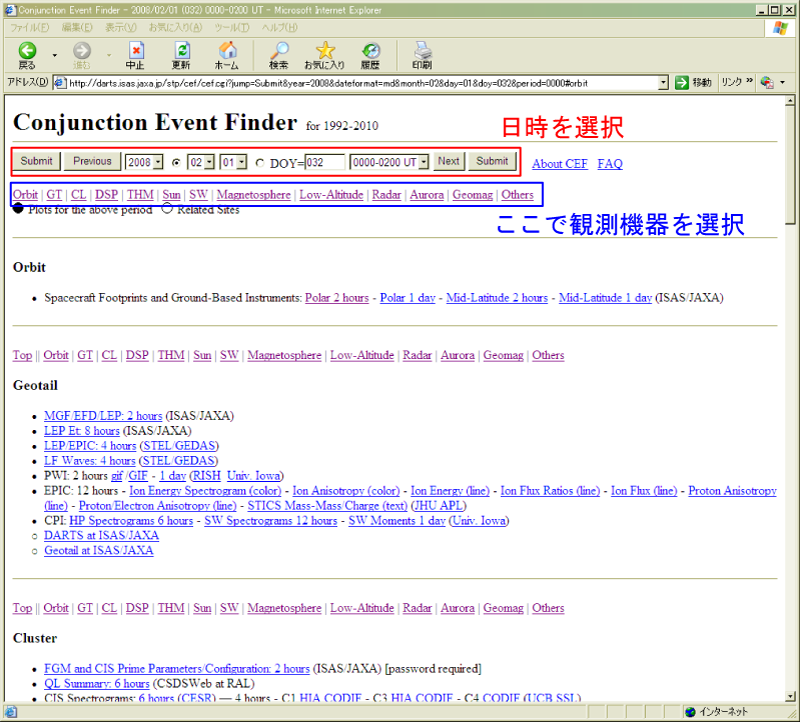Screen dimensions: 800x722
Task: Open the お気に入り(A) menu
Action: [176, 28]
